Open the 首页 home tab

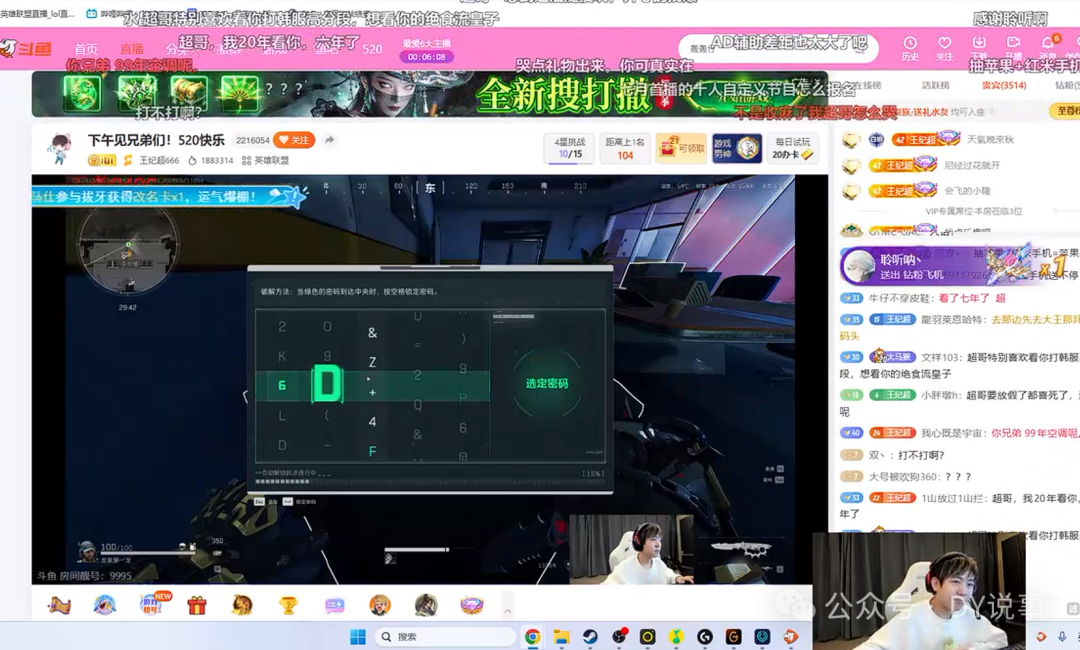[86, 49]
